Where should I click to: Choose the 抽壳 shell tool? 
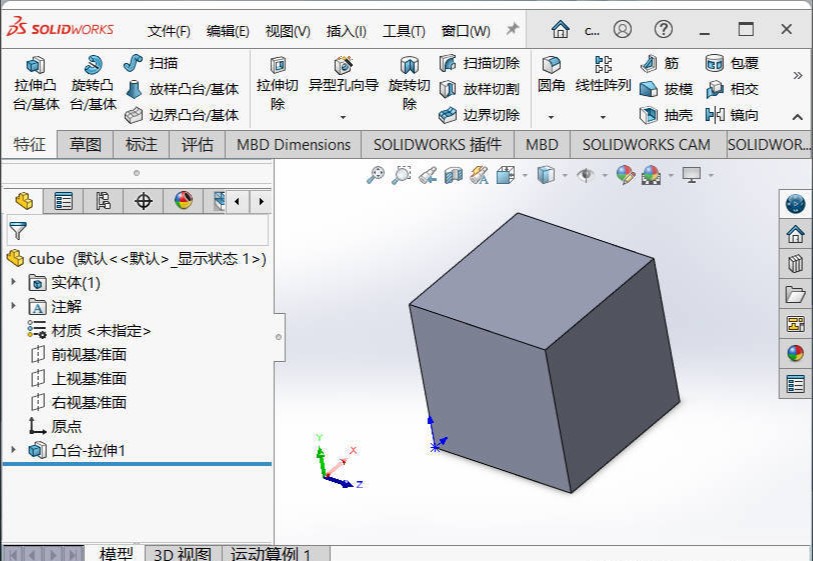(666, 115)
